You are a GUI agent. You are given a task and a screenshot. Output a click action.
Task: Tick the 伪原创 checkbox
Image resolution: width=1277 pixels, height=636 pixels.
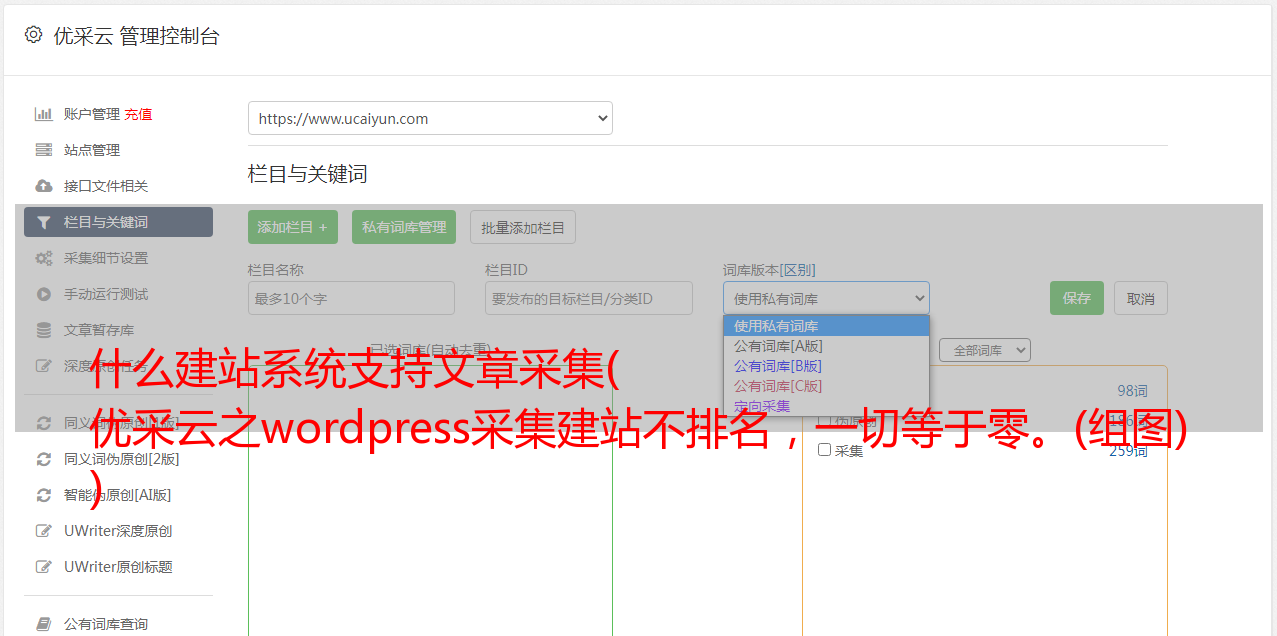pos(824,421)
